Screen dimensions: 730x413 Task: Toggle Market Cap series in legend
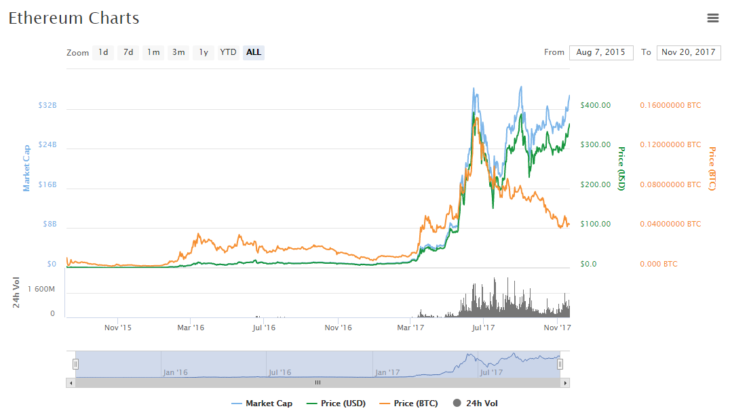tap(262, 403)
